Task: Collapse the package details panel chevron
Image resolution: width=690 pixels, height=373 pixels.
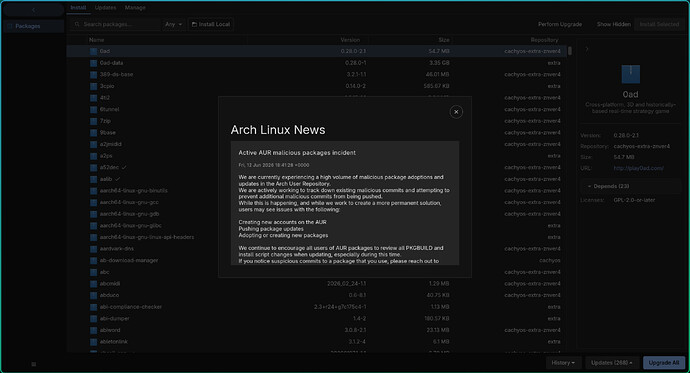Action: click(587, 49)
